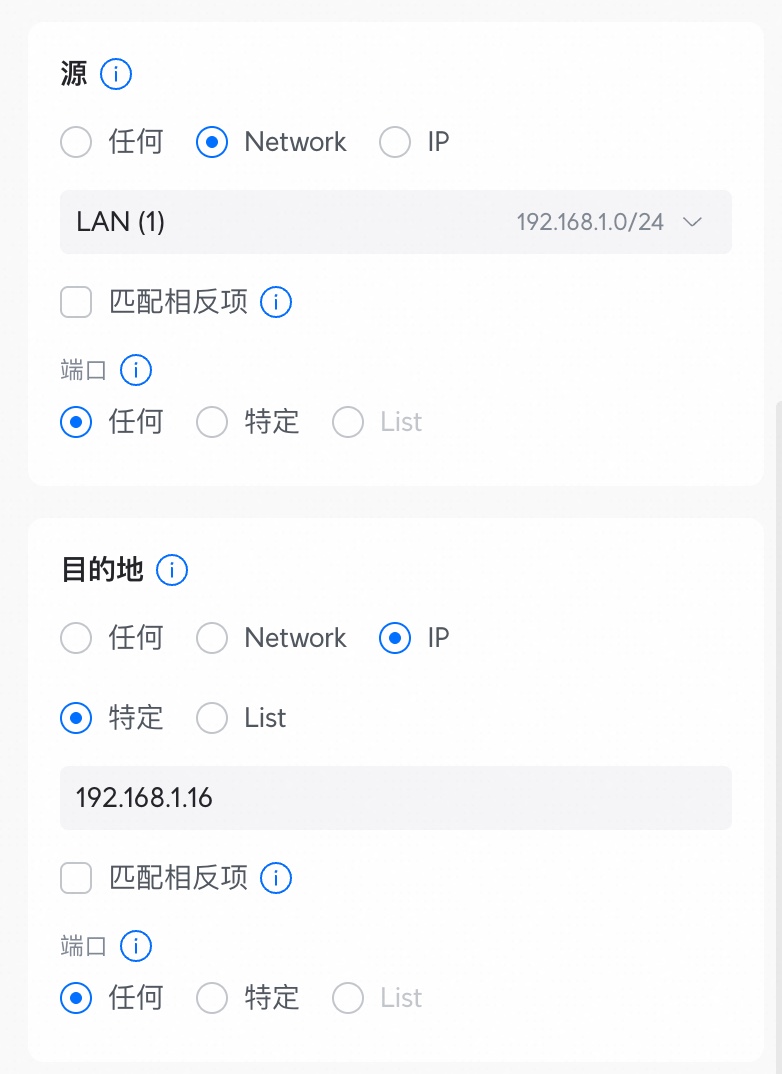Click info icon next to source 匹配相反项
782x1074 pixels.
point(276,302)
